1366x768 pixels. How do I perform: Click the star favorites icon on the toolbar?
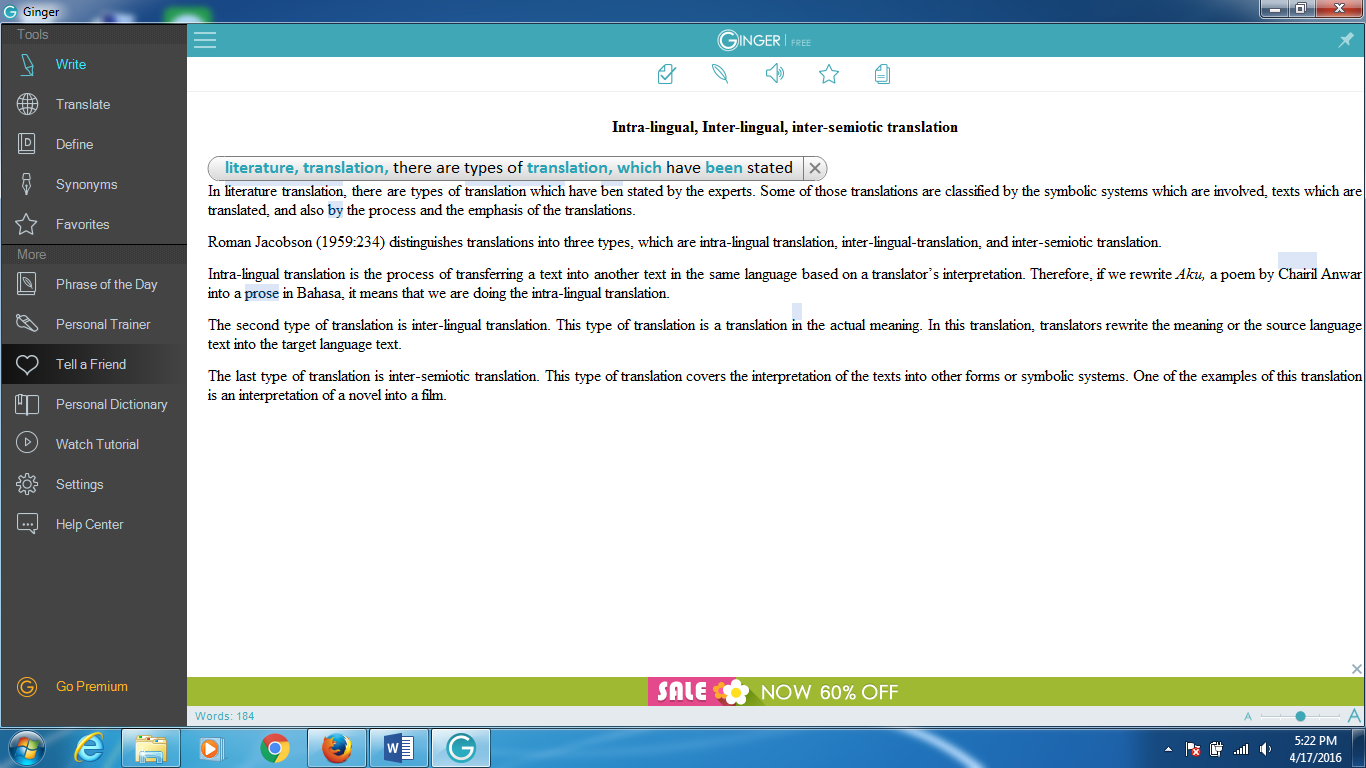[829, 74]
